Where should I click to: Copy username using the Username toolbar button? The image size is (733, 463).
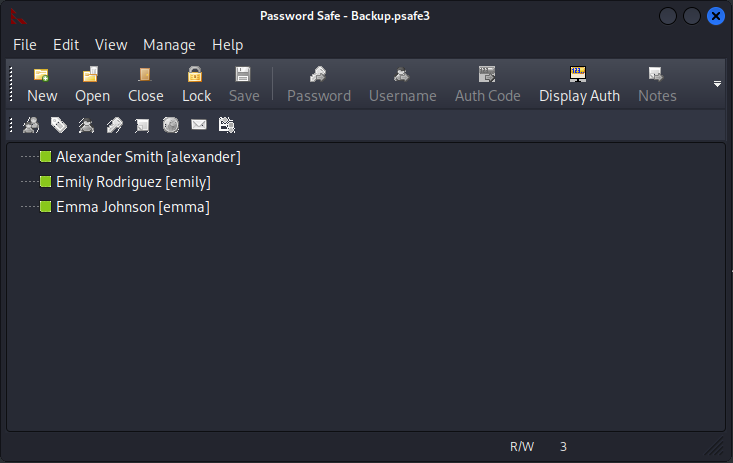[x=402, y=85]
